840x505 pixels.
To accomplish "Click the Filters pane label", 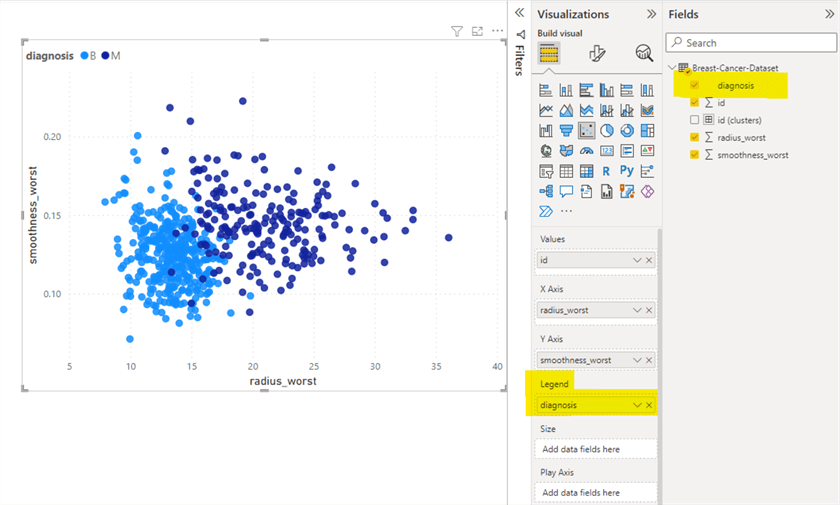I will pyautogui.click(x=519, y=60).
